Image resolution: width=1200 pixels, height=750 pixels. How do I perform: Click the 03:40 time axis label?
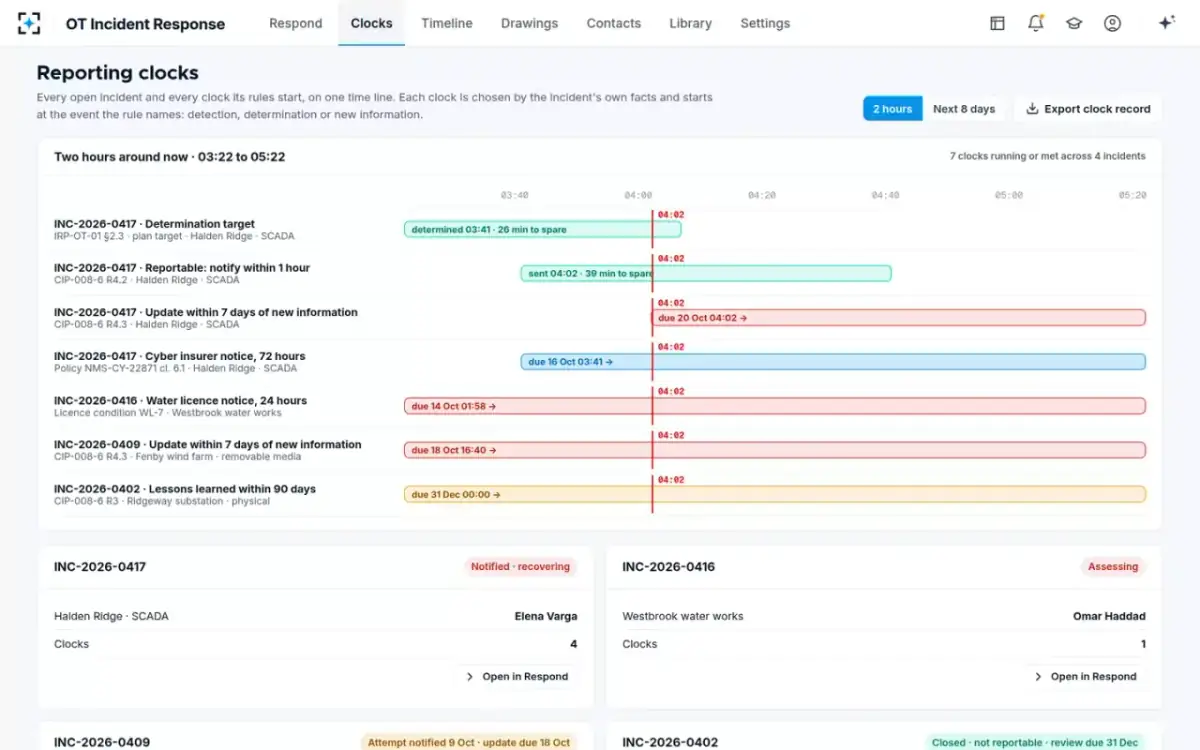point(515,195)
